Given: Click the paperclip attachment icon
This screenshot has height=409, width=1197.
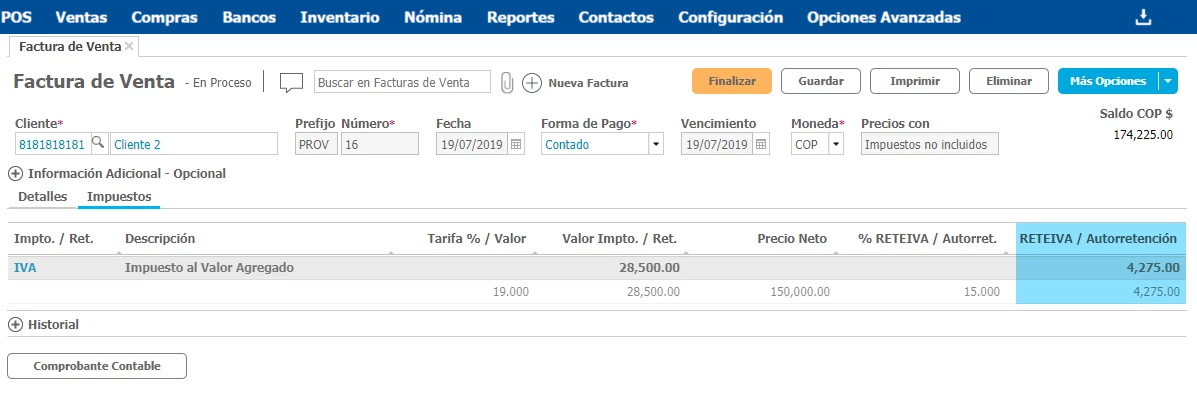Looking at the screenshot, I should point(507,82).
